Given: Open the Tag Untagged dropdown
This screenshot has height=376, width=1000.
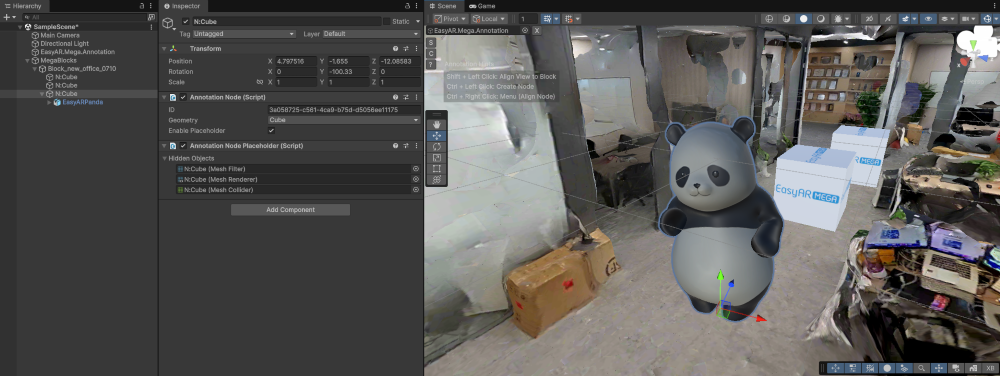Looking at the screenshot, I should (244, 34).
